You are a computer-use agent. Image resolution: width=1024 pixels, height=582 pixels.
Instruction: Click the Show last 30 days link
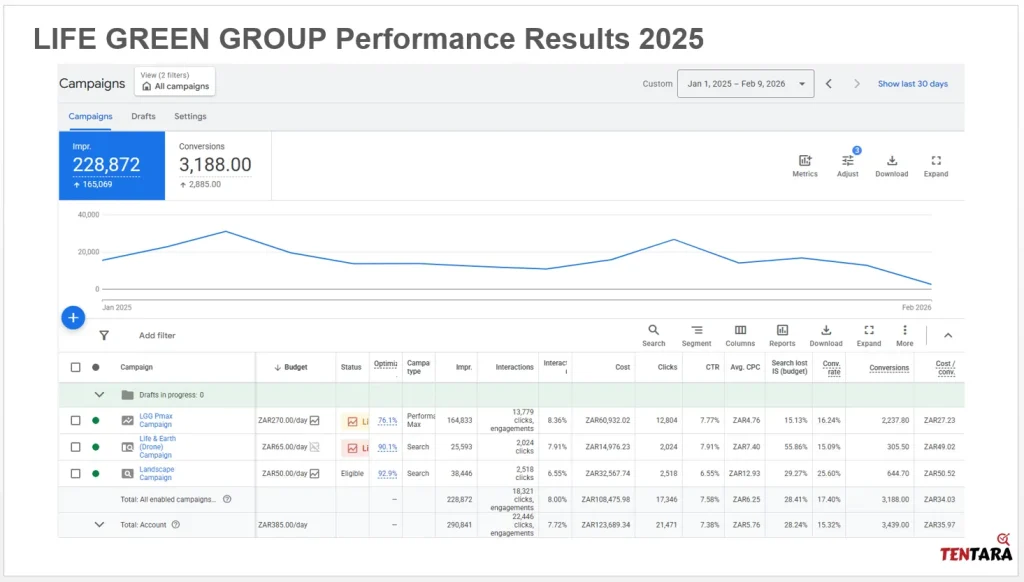(912, 84)
